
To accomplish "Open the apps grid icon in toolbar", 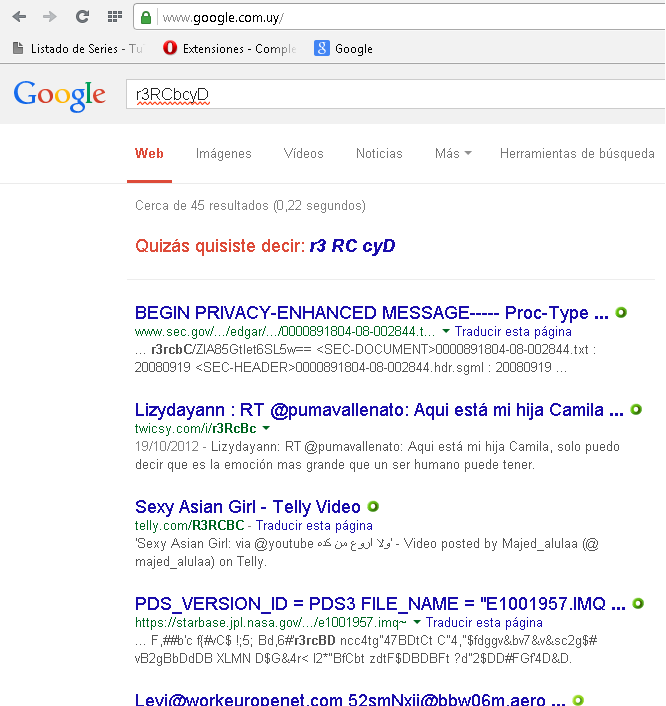I will coord(115,17).
